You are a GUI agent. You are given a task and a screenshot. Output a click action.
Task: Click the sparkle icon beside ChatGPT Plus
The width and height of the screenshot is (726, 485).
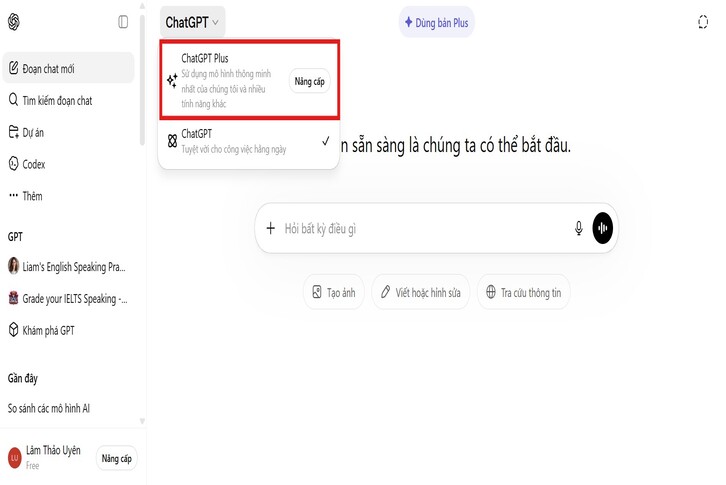click(172, 81)
